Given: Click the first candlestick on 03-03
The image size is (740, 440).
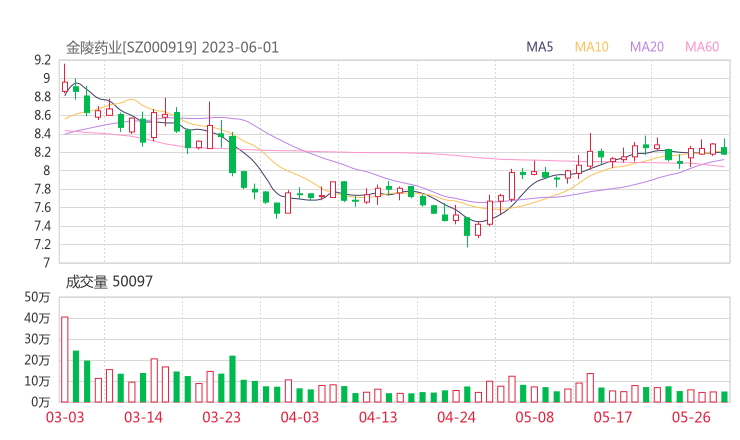Looking at the screenshot, I should [x=65, y=79].
